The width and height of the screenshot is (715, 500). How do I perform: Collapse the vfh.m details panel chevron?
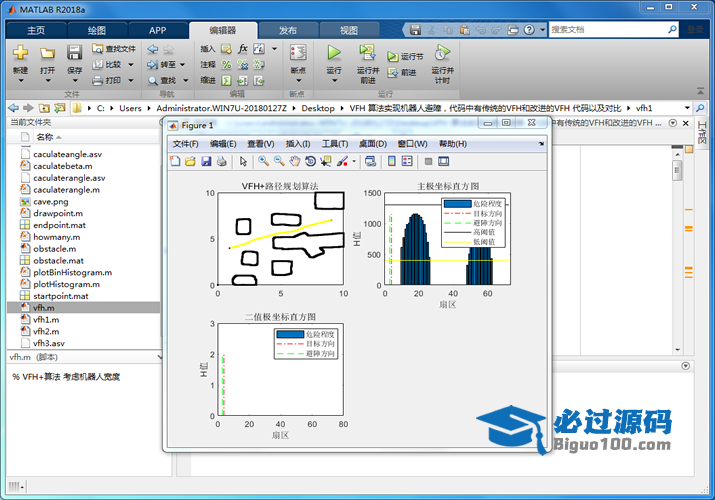pos(159,357)
